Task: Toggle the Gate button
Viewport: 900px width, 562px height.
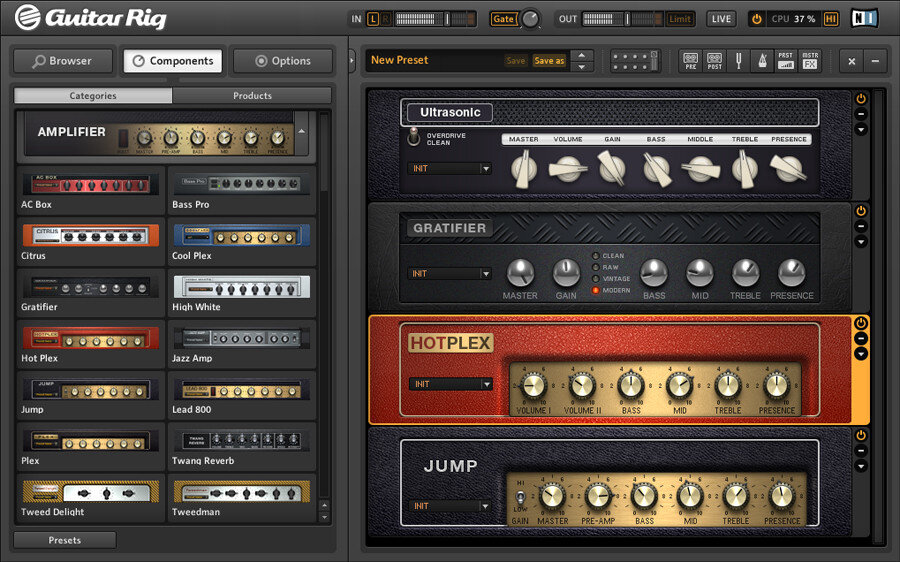Action: click(503, 19)
